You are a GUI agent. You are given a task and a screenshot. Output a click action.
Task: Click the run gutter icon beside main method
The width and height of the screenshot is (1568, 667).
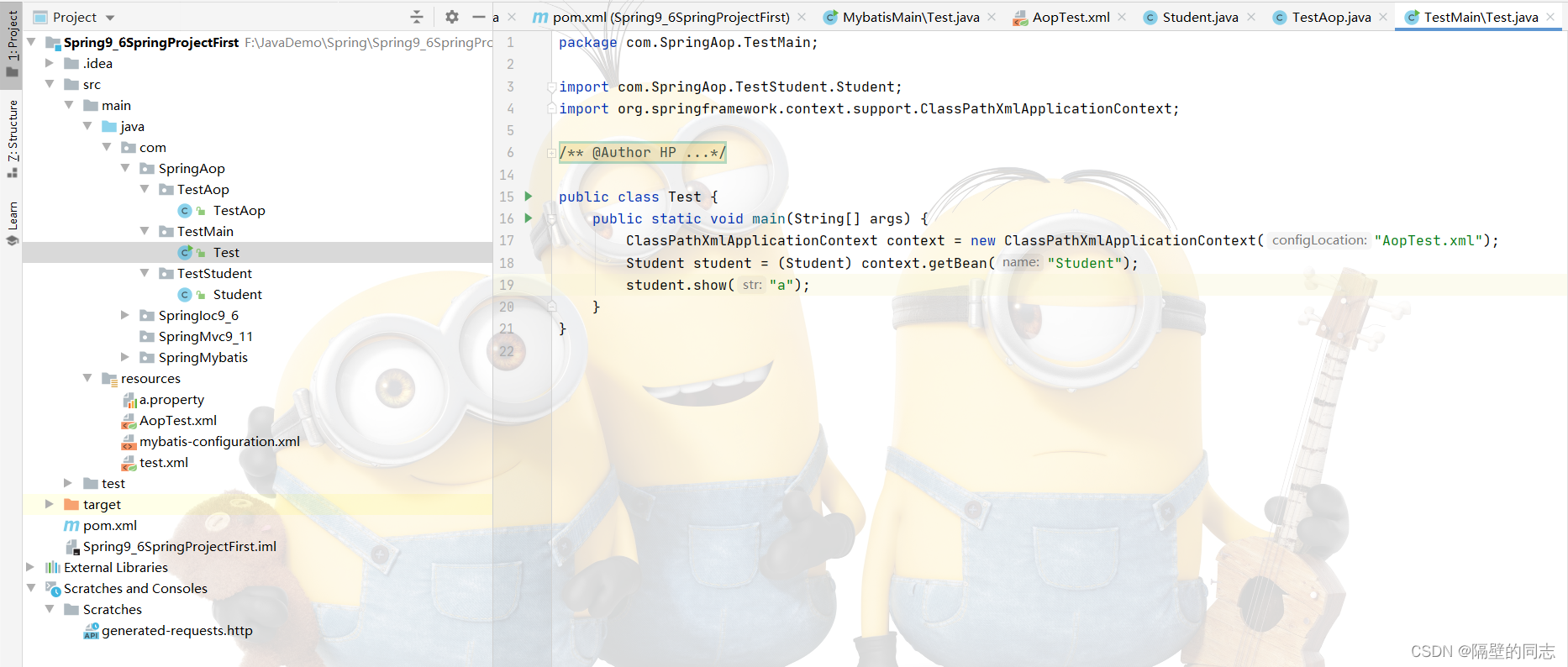pyautogui.click(x=529, y=218)
